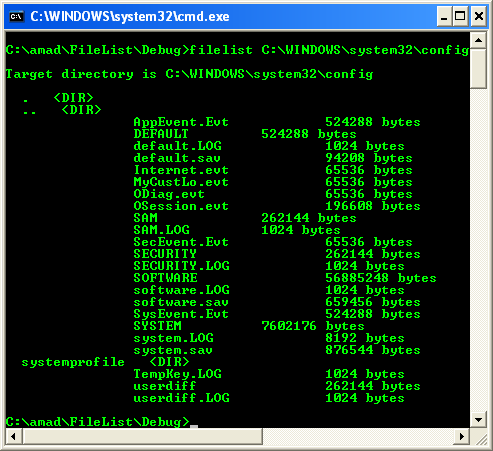Screen dimensions: 493x451
Task: Click the SECURITY file entry
Action: pos(165,254)
